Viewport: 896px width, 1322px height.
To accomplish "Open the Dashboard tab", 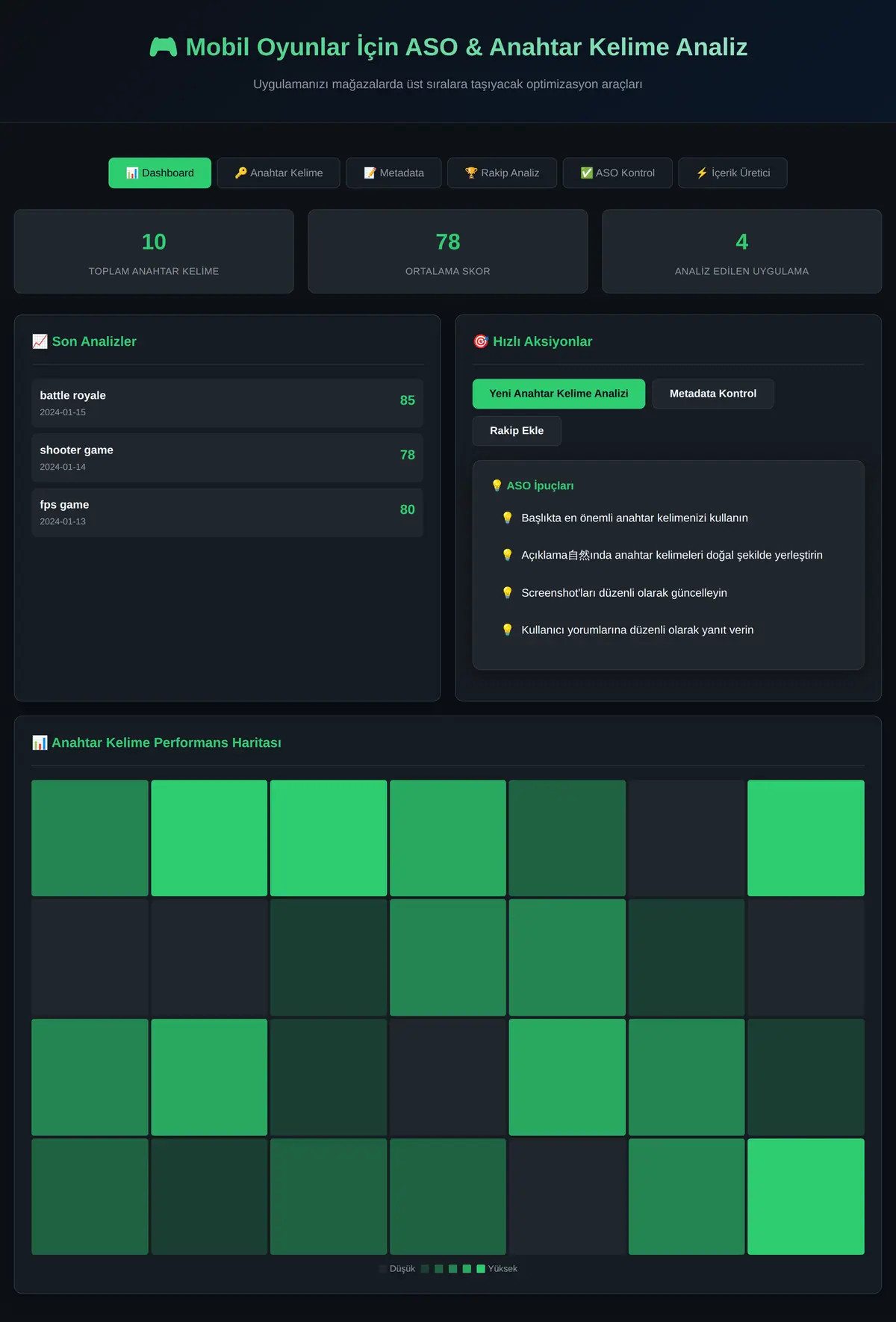I will point(160,173).
